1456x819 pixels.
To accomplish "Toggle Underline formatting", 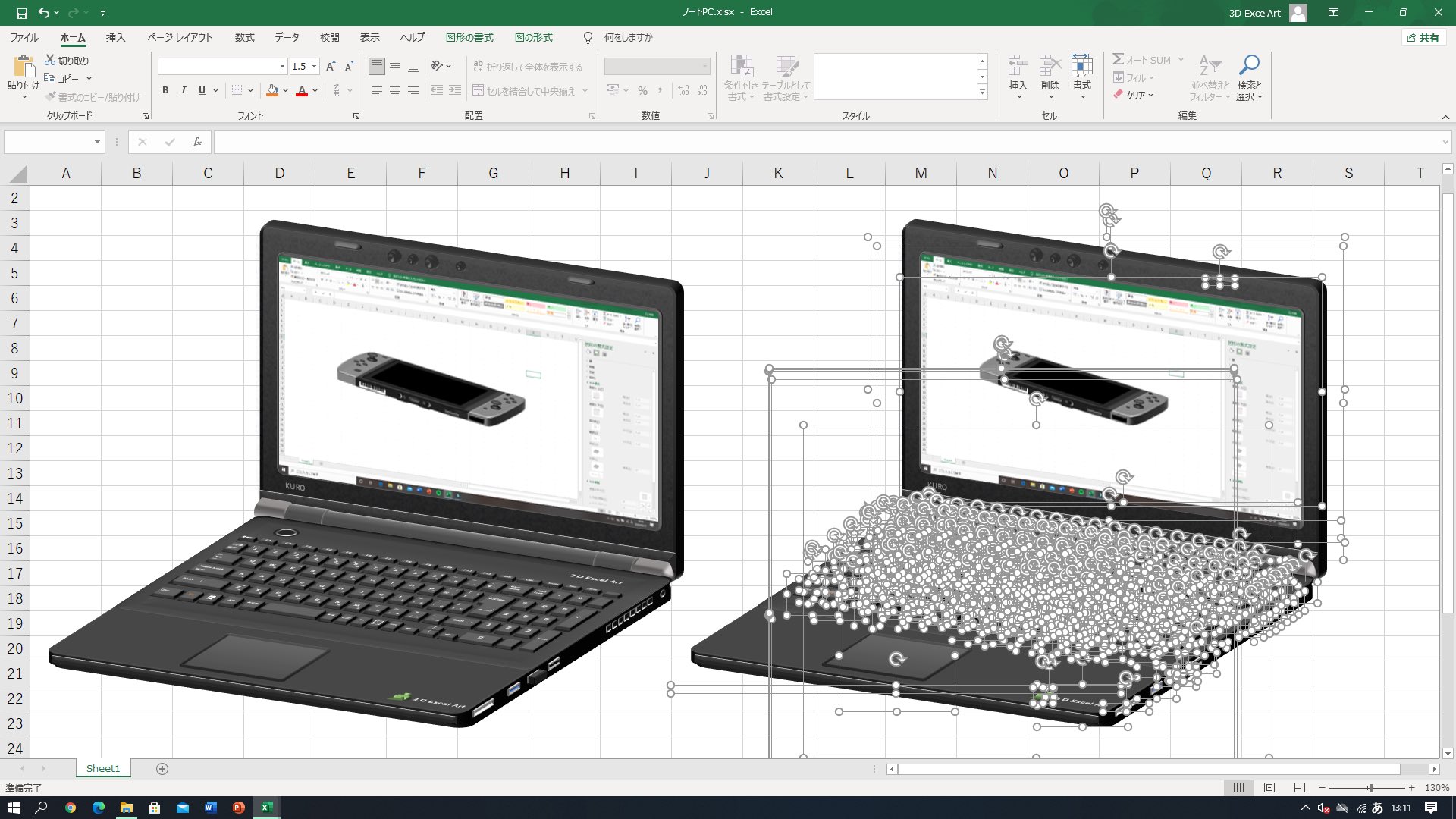I will pyautogui.click(x=202, y=90).
